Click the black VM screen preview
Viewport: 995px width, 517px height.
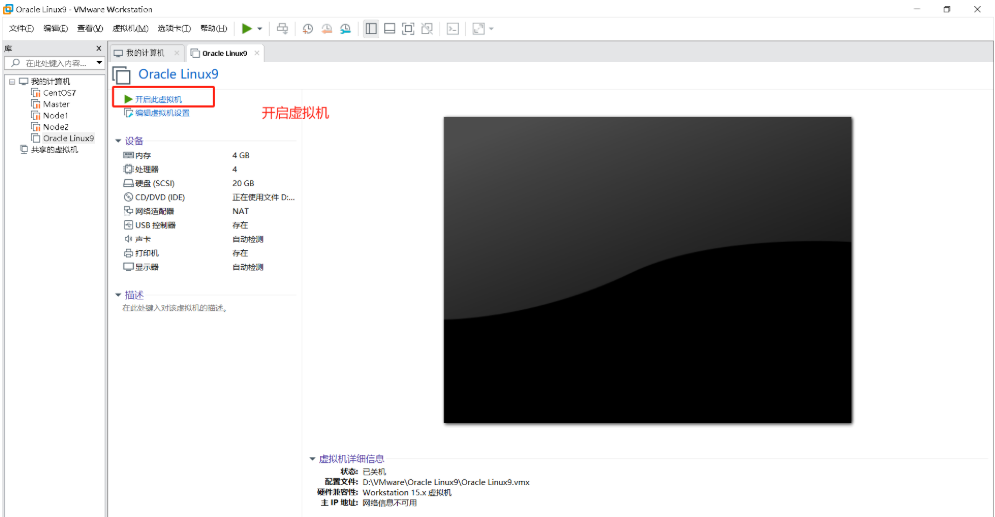tap(647, 270)
